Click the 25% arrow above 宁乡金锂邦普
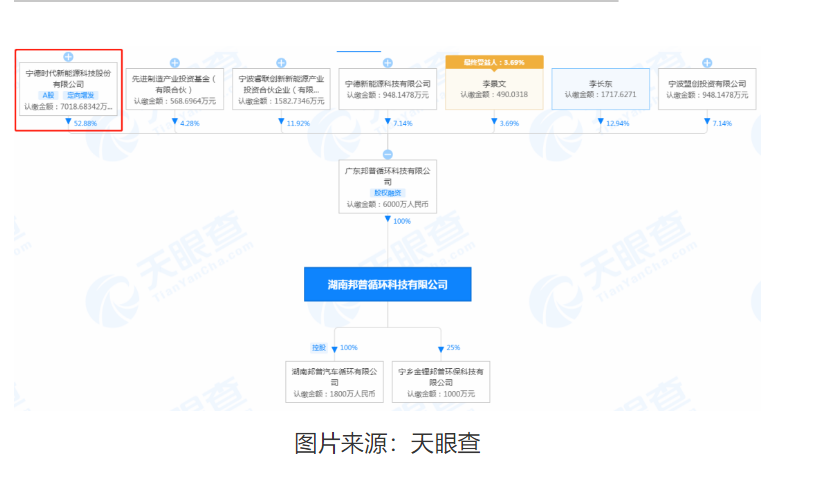Screen dimensions: 813x479 440,347
